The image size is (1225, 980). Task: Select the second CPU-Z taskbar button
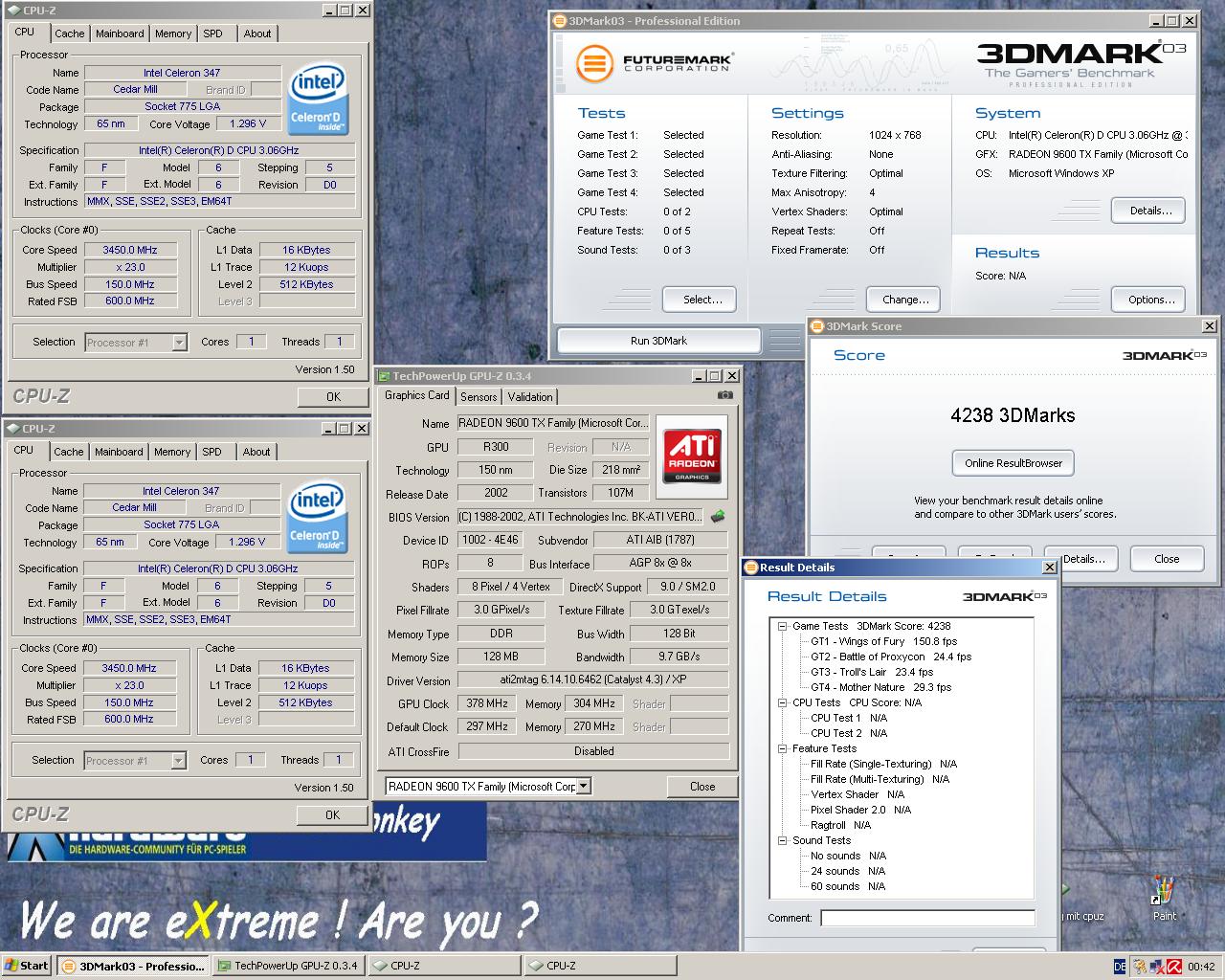tap(601, 966)
